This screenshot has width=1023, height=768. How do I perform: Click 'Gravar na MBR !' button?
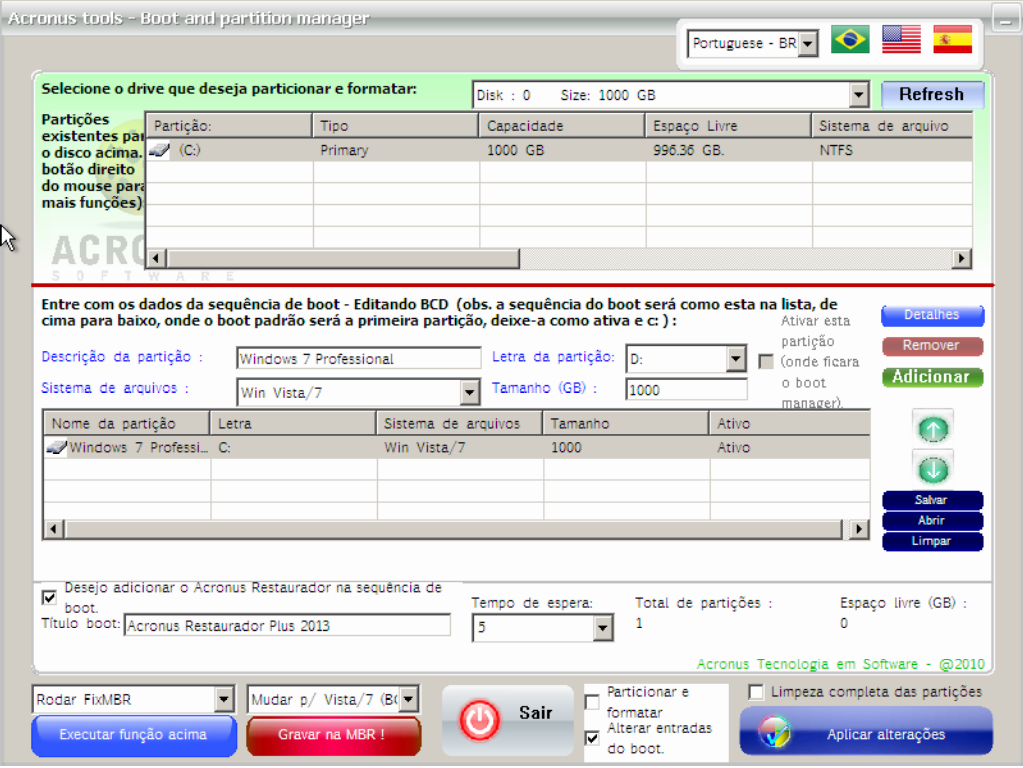coord(333,735)
